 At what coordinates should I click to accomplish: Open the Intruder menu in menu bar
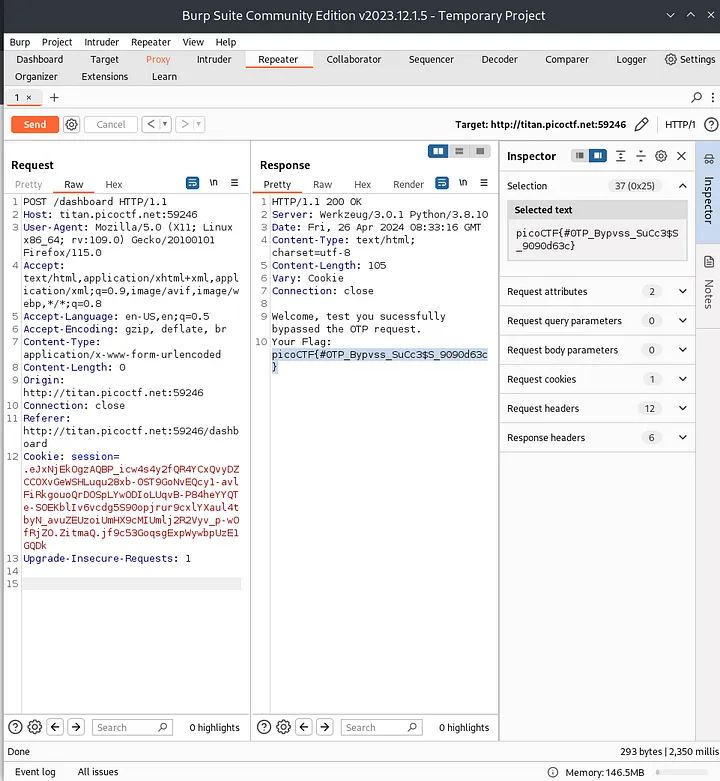pos(102,42)
